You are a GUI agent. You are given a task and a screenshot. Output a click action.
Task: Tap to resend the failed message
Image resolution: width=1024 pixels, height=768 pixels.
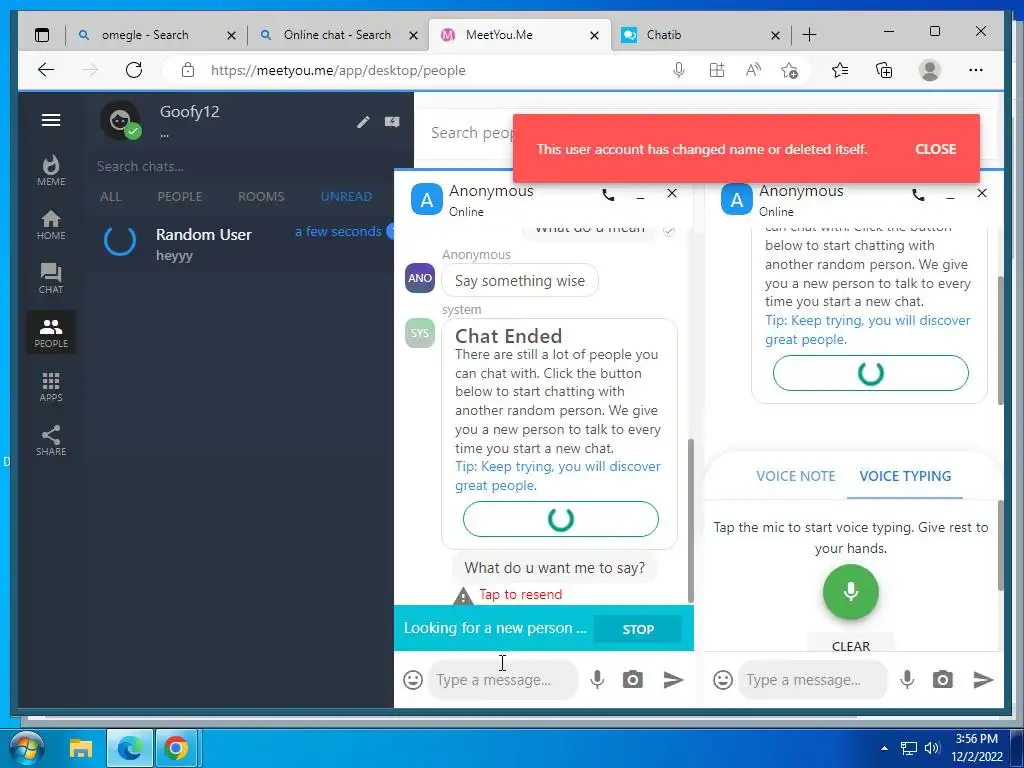[520, 594]
